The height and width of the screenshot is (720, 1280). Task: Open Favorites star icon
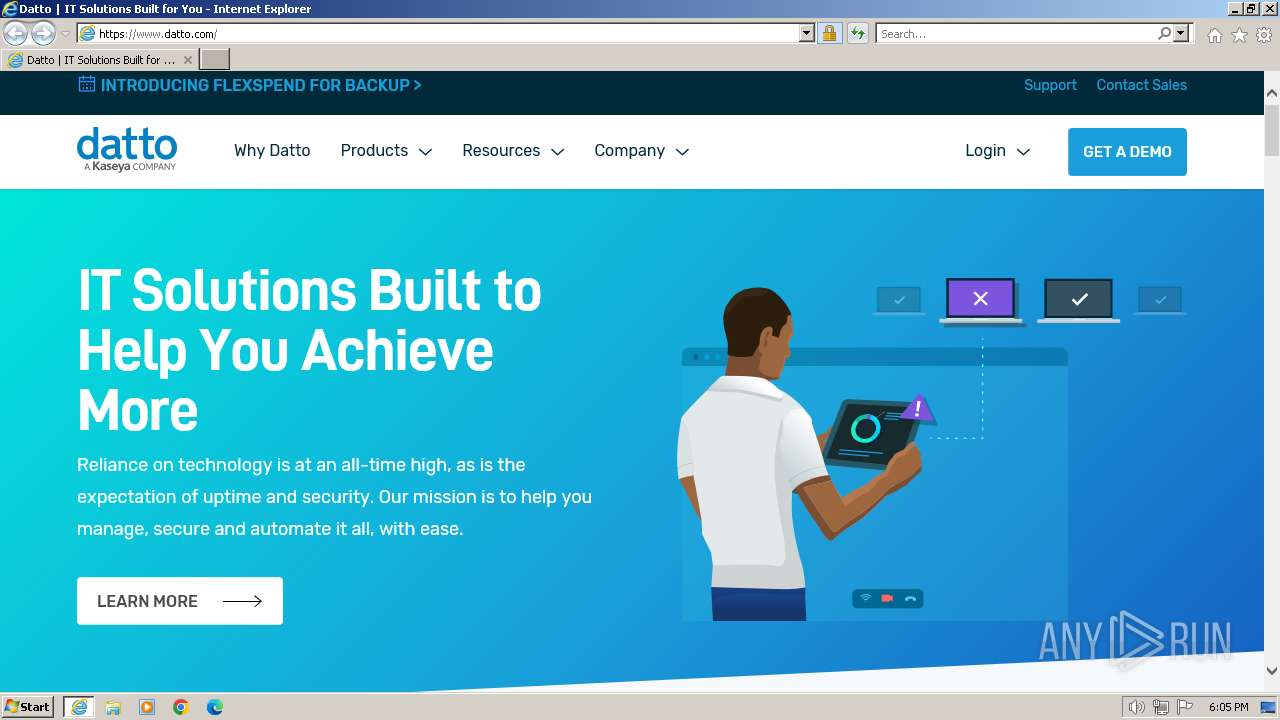[1239, 35]
